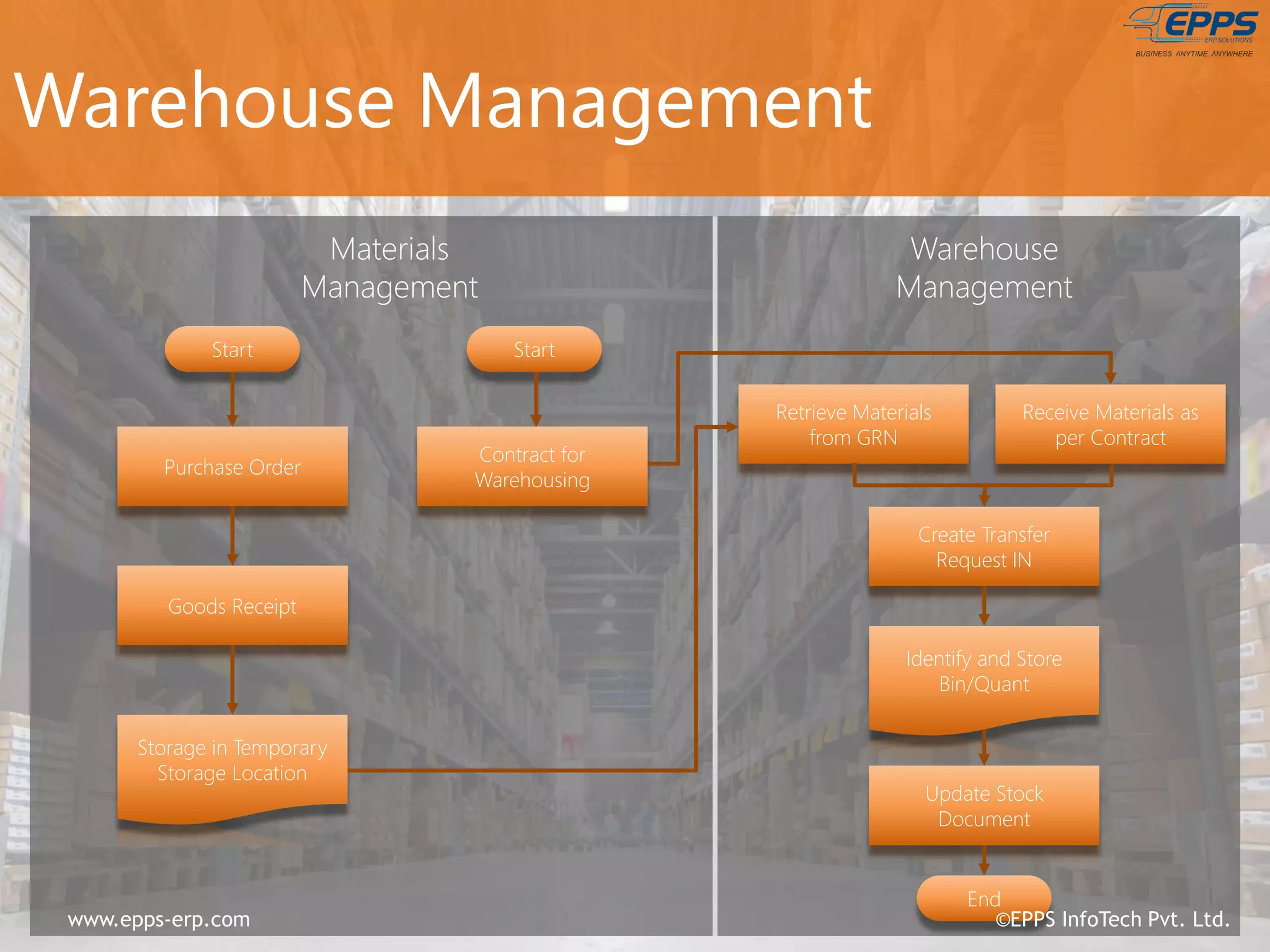Click Storage in Temporary Storage Location shape
1270x952 pixels.
(233, 761)
